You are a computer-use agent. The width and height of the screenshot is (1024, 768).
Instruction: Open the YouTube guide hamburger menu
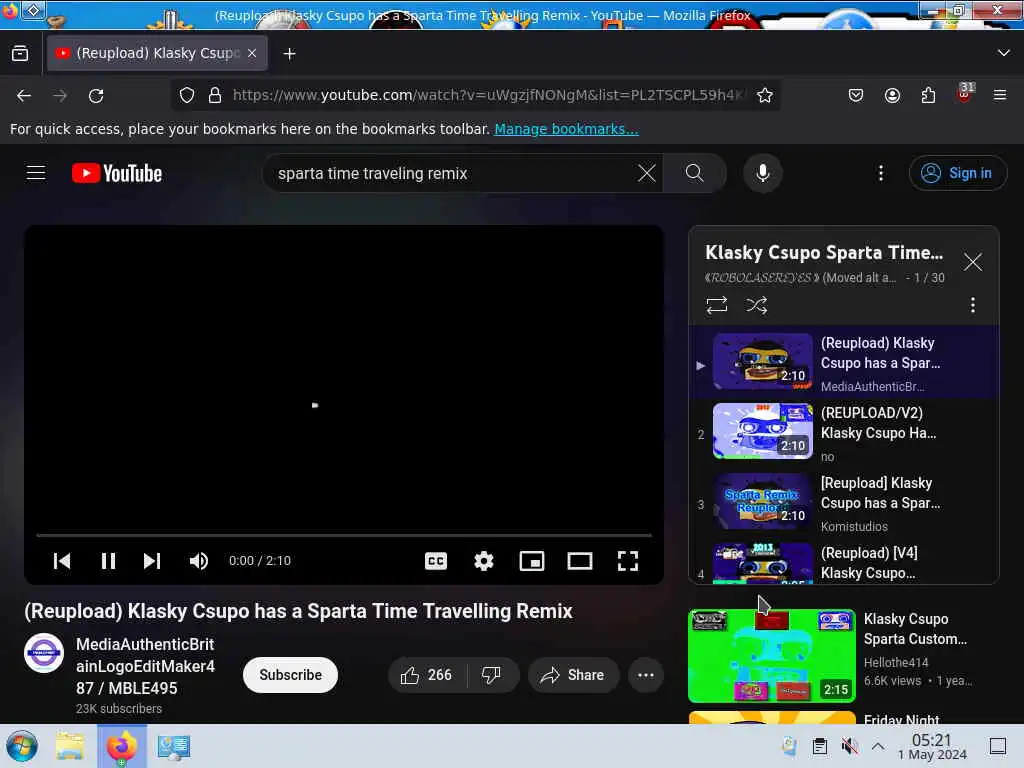click(36, 173)
